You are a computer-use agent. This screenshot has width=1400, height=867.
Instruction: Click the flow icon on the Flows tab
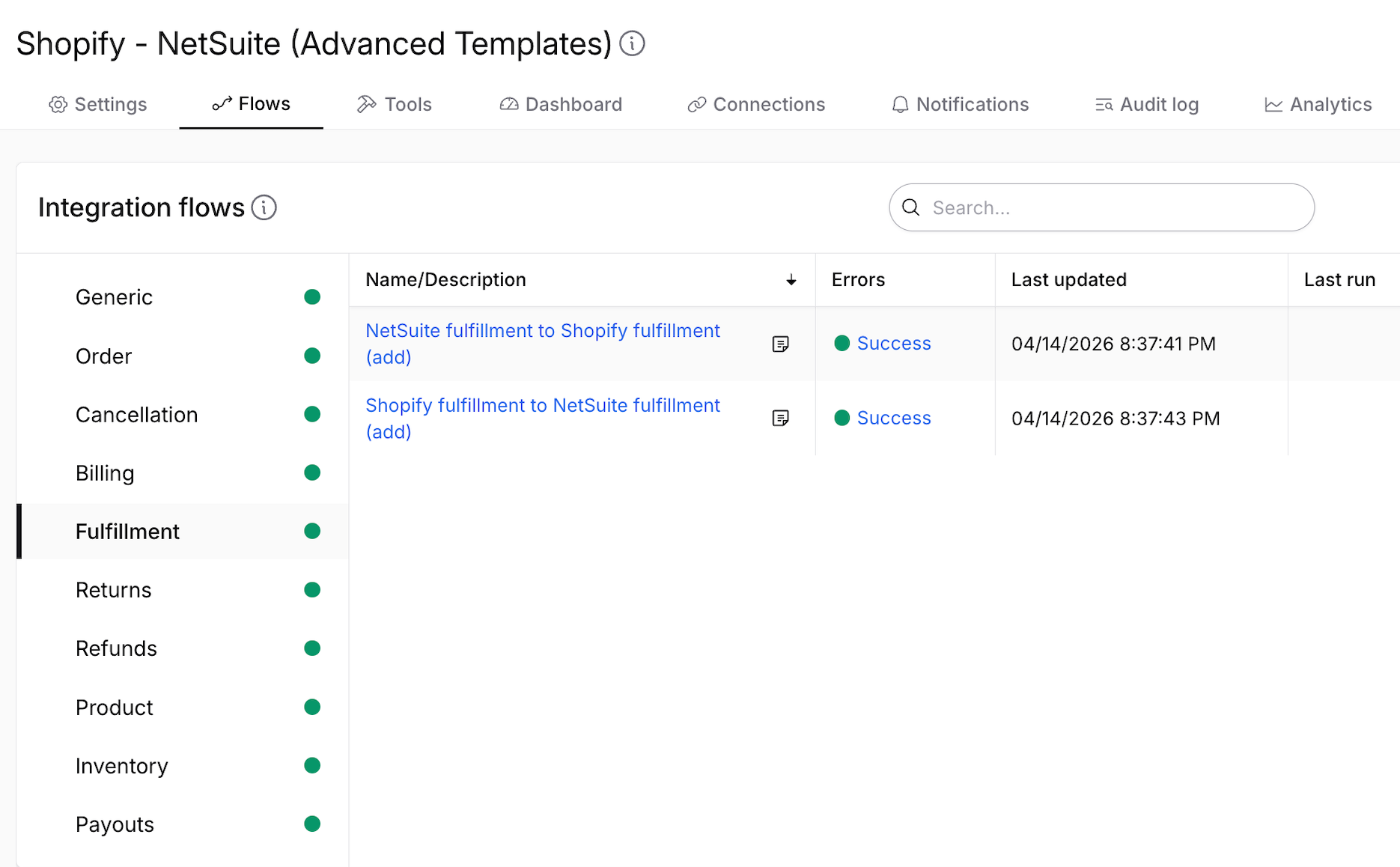(x=222, y=104)
